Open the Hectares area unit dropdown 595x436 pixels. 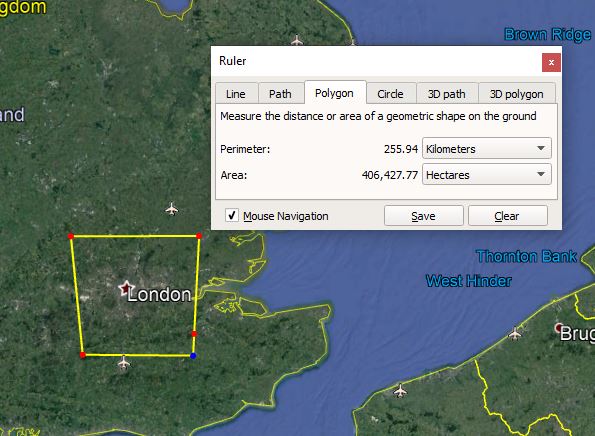[486, 175]
